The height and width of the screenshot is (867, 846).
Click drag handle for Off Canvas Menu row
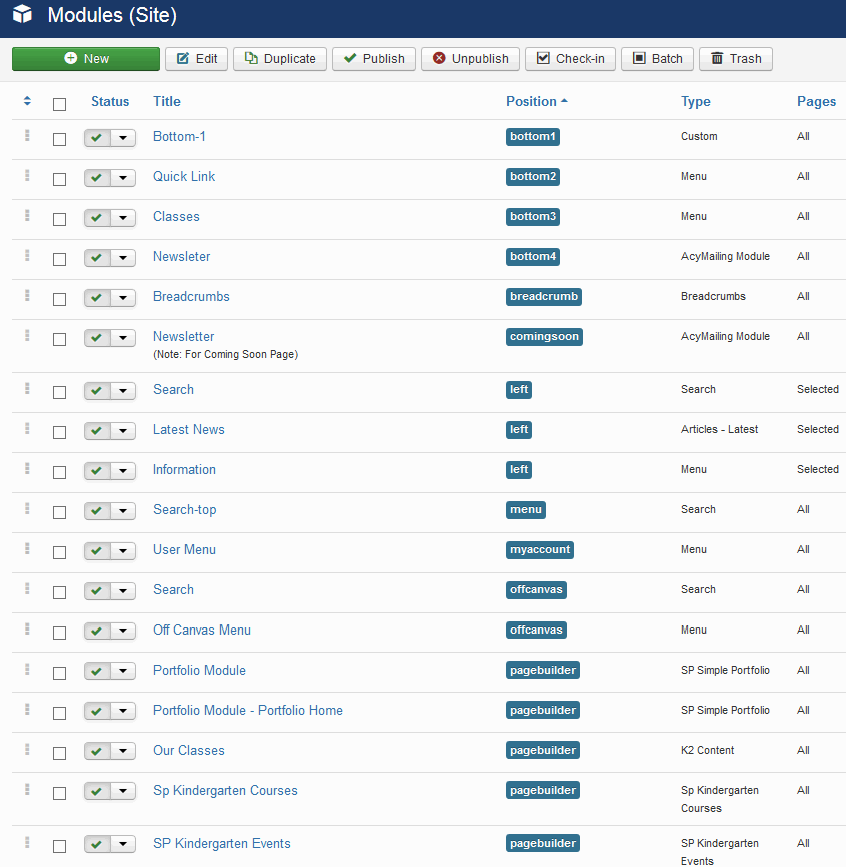[x=27, y=630]
